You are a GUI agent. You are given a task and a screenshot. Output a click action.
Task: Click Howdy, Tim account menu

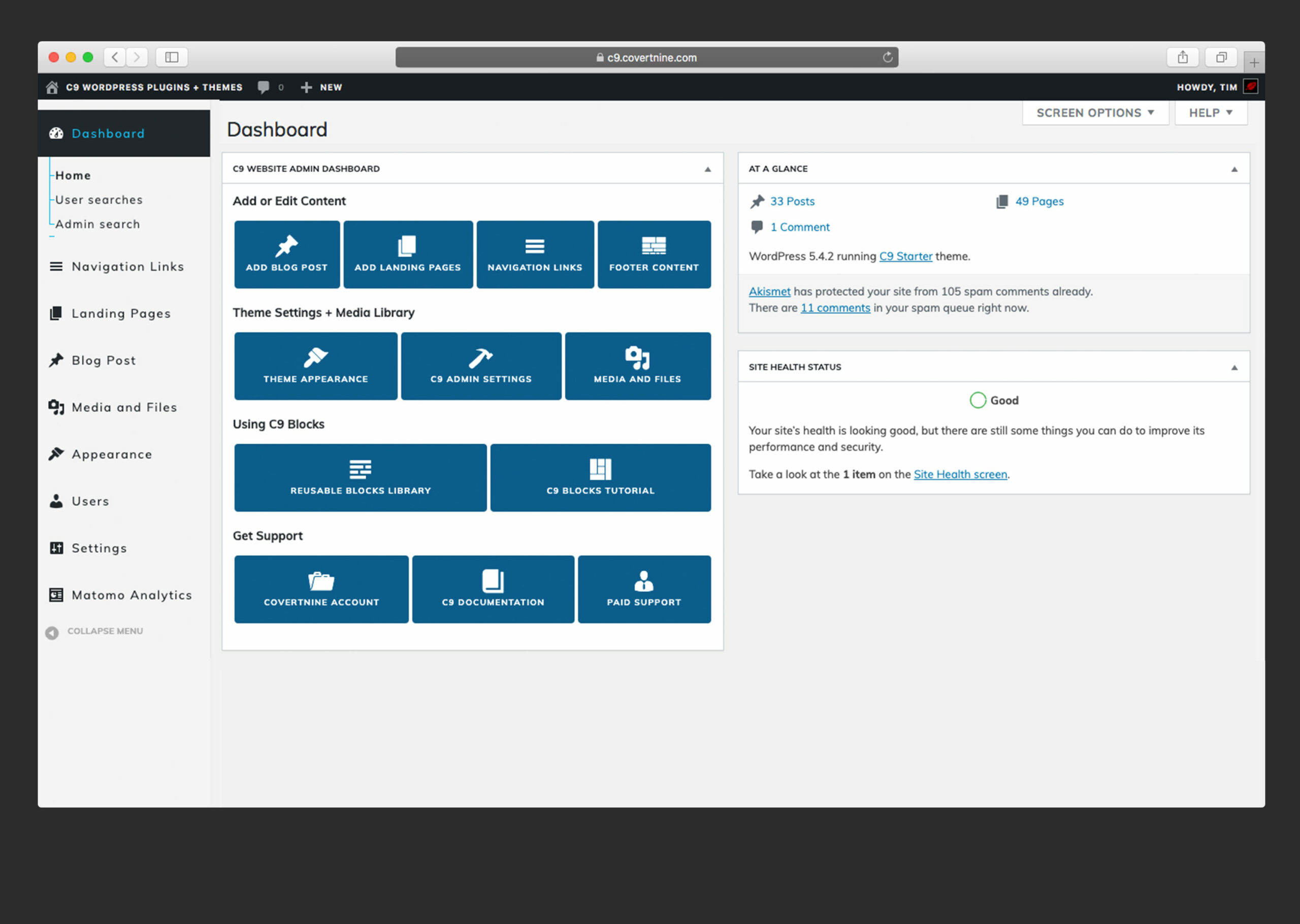pyautogui.click(x=1207, y=87)
